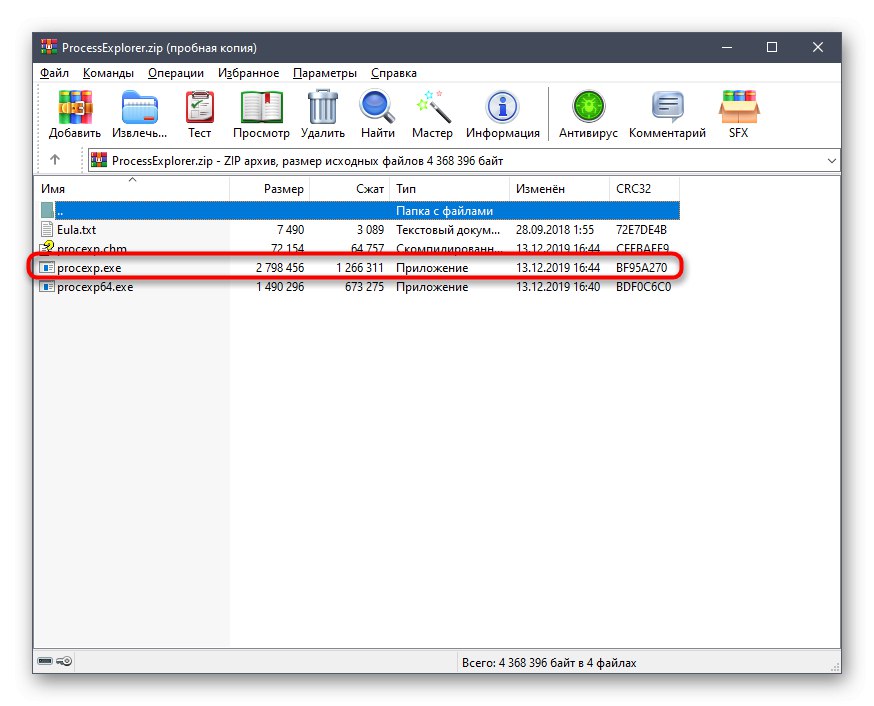The width and height of the screenshot is (874, 706).
Task: Click date 13.12.2019 16:40
Action: (557, 287)
